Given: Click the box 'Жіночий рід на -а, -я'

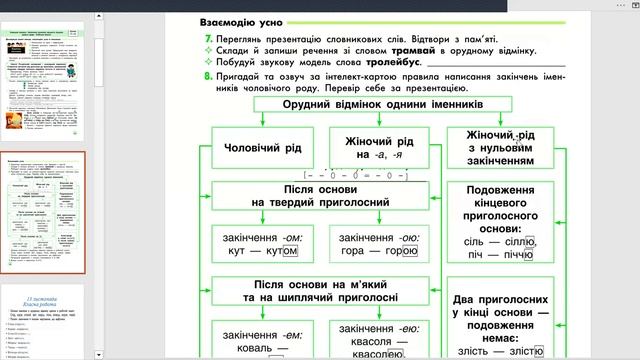Looking at the screenshot, I should [x=379, y=148].
